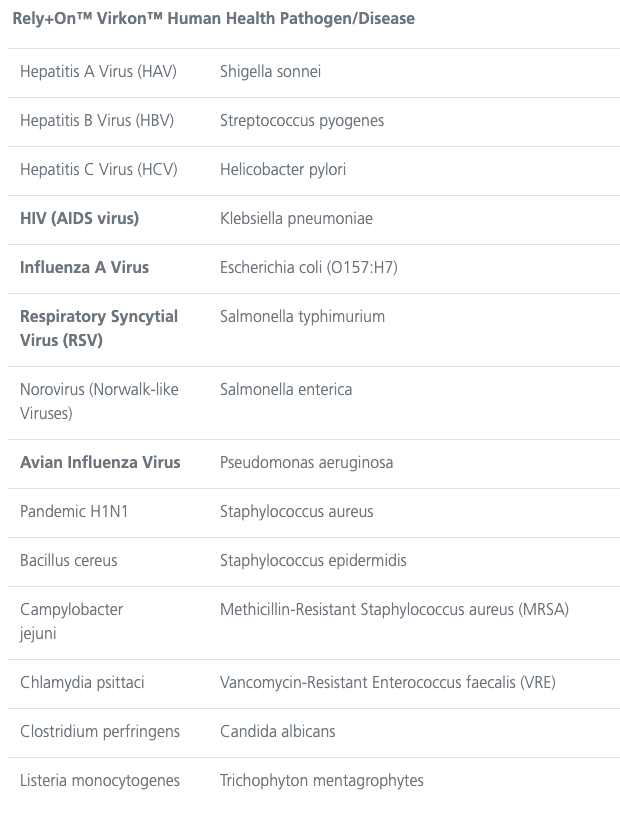Click the Candida albicans cell
Screen dimensions: 620x829
tap(277, 732)
